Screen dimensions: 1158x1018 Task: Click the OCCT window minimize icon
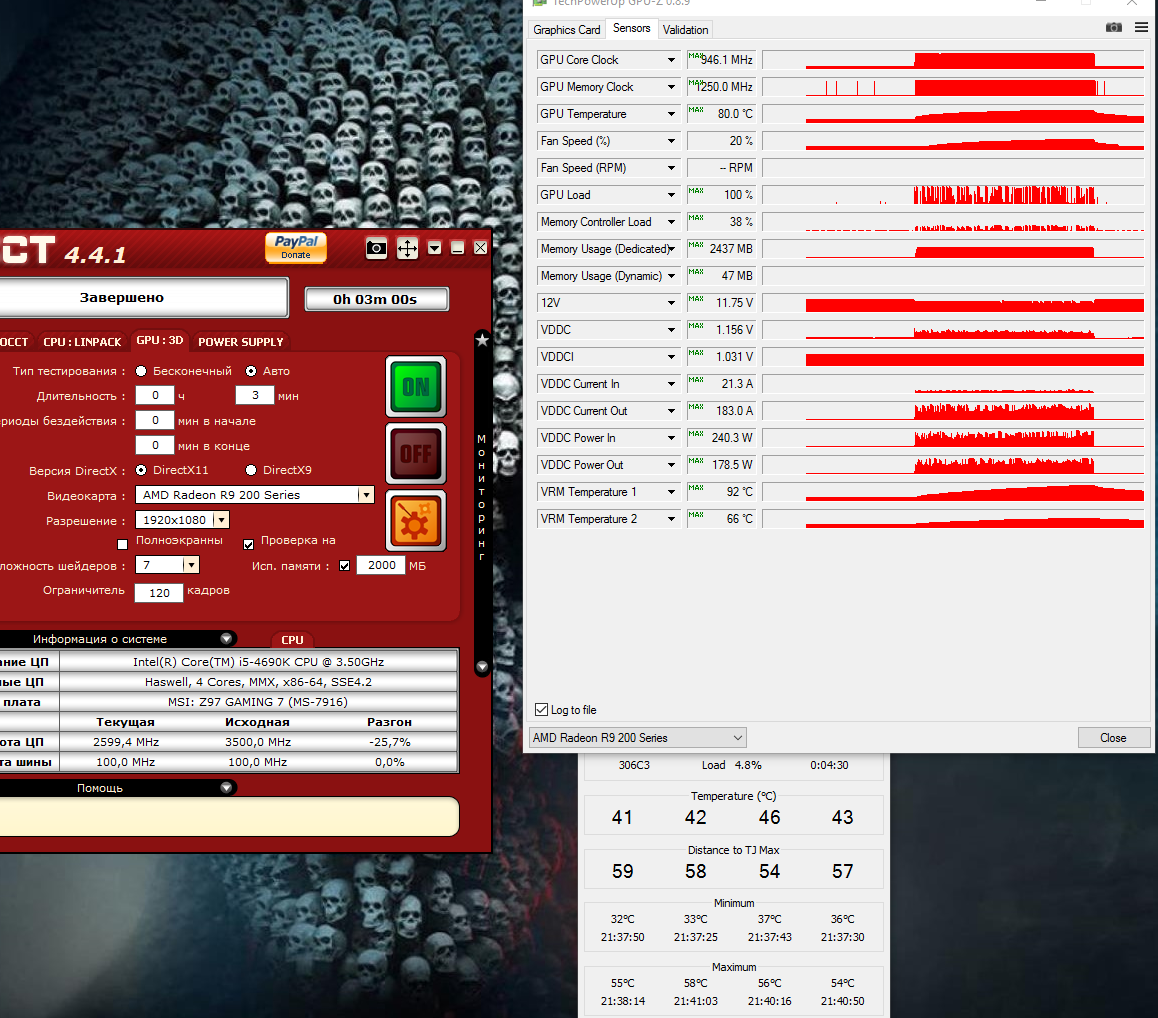(457, 248)
